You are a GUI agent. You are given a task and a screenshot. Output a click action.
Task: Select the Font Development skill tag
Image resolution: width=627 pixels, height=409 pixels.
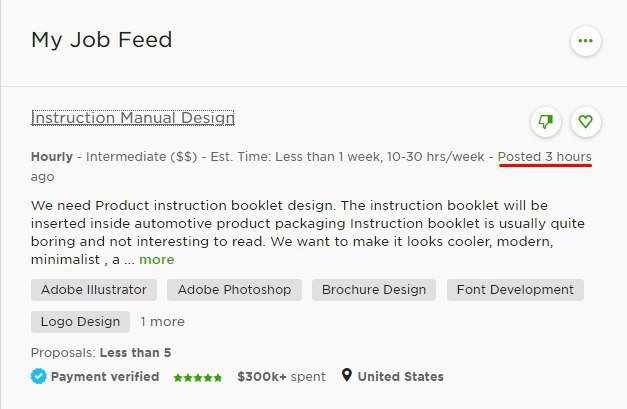(x=515, y=290)
